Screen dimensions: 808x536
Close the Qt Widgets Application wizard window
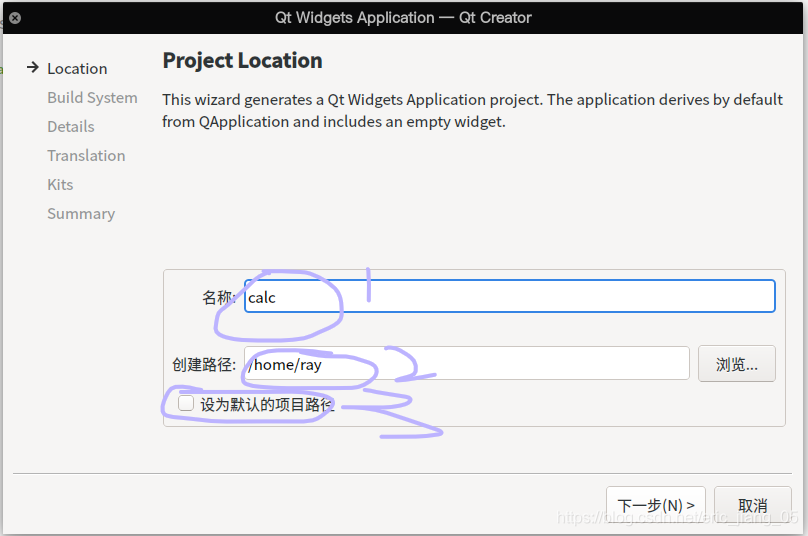point(15,18)
